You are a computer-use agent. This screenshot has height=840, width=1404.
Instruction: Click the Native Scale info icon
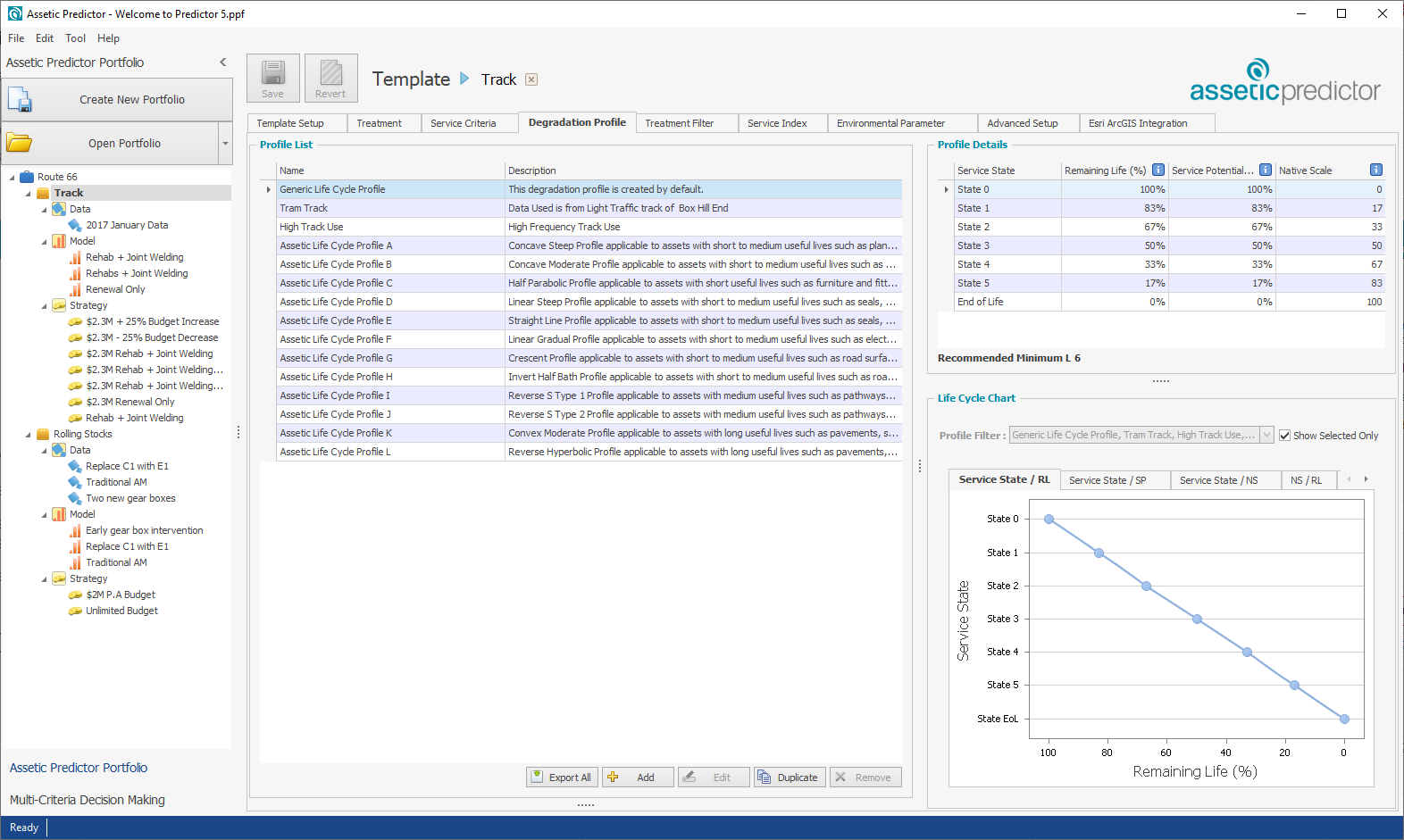[1375, 170]
